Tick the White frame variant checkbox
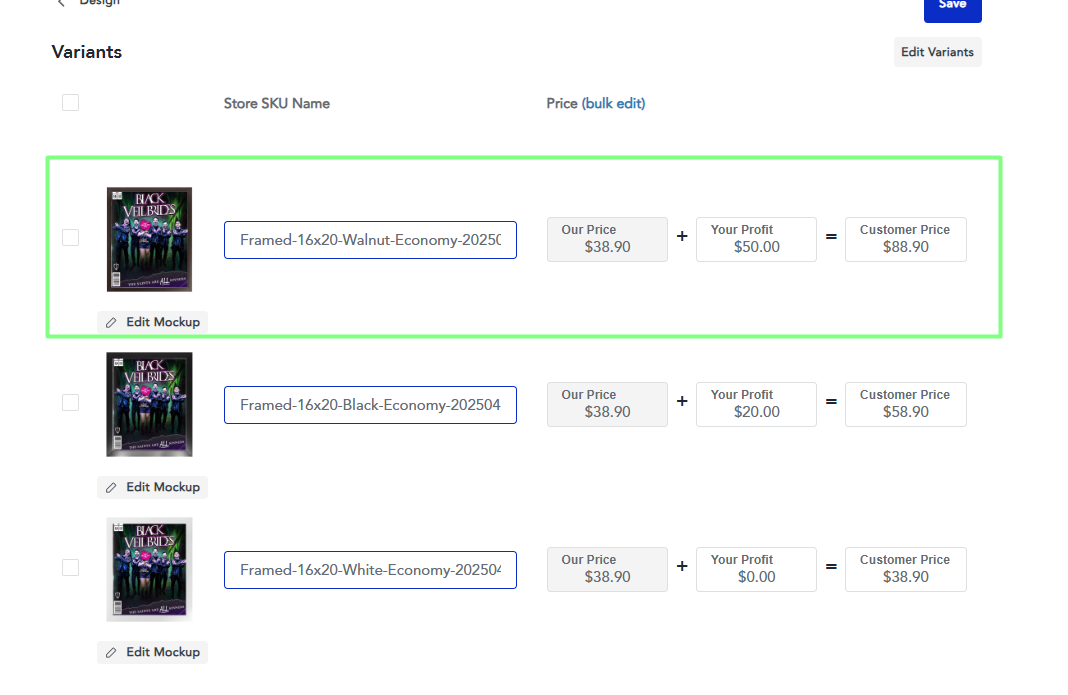Screen dimensions: 1068x695 pyautogui.click(x=70, y=567)
